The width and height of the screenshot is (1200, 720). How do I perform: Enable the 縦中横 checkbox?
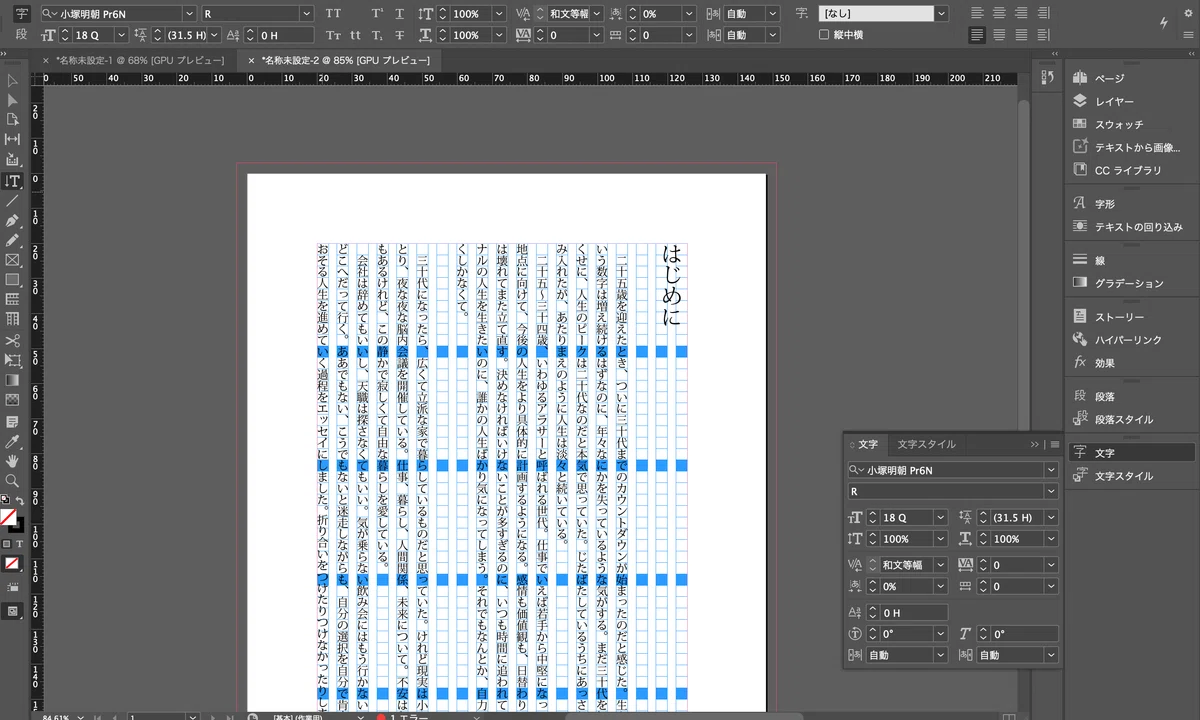[824, 35]
